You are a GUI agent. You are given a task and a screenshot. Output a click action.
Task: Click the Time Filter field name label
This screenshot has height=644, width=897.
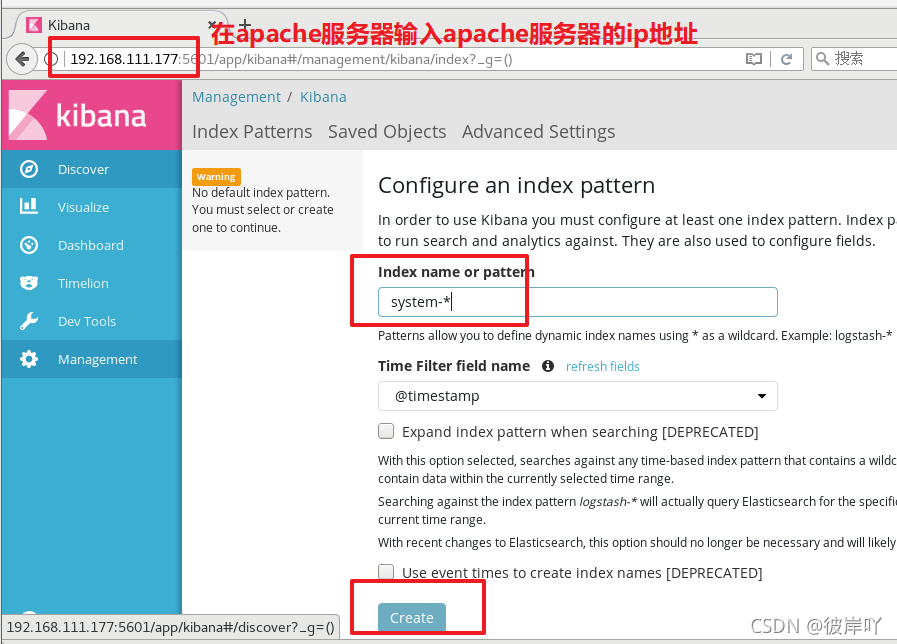click(454, 366)
